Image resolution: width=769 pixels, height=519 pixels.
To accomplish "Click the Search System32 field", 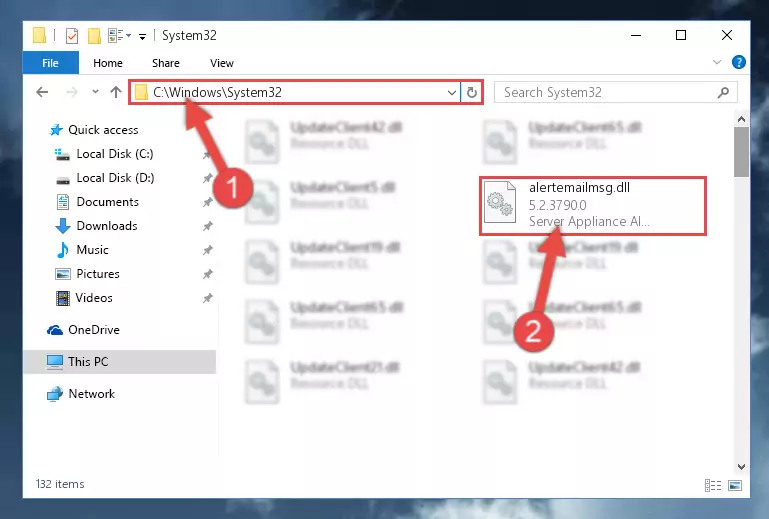I will point(615,92).
